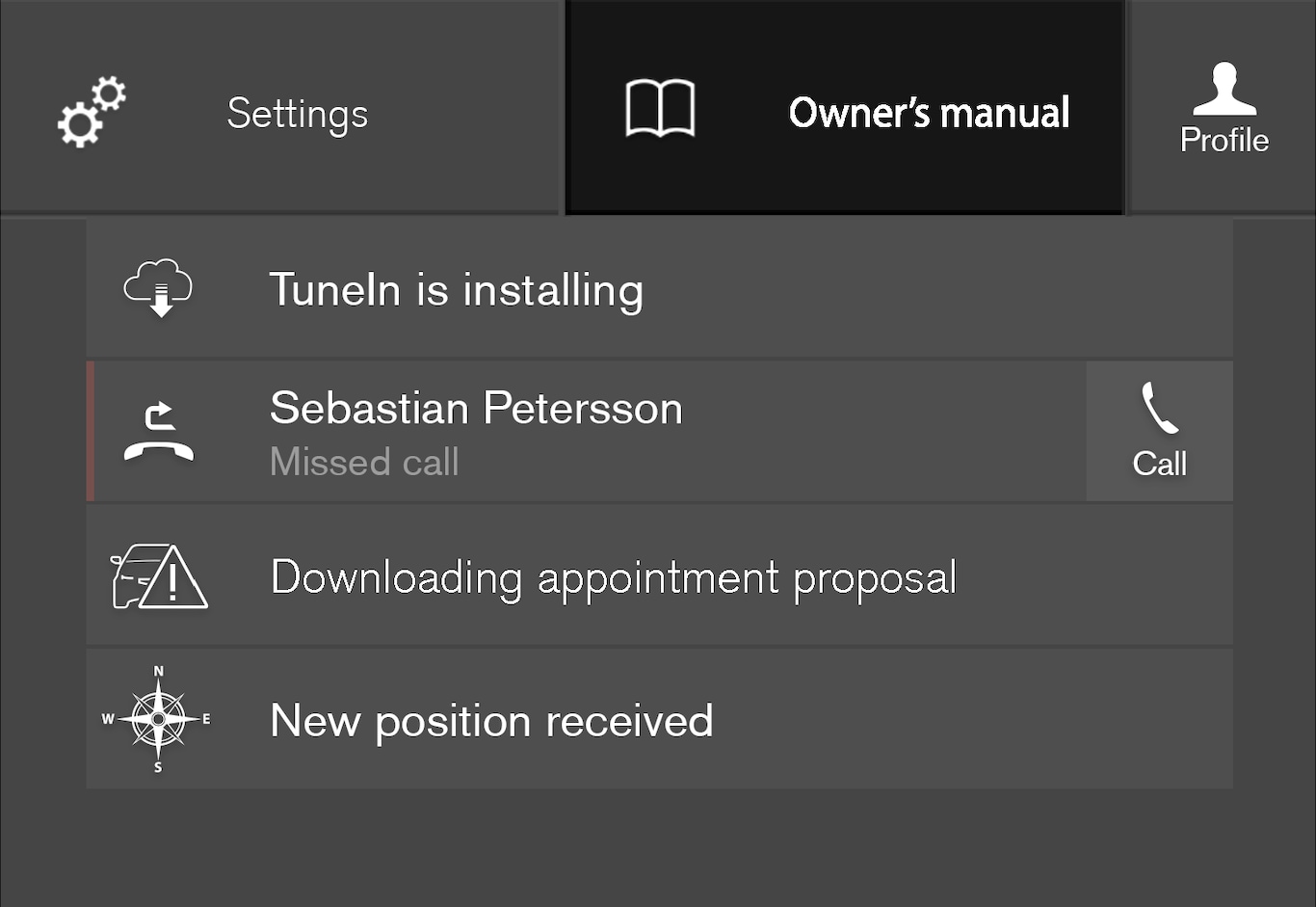This screenshot has width=1316, height=907.
Task: Click the red unread marker bar
Action: pyautogui.click(x=91, y=432)
